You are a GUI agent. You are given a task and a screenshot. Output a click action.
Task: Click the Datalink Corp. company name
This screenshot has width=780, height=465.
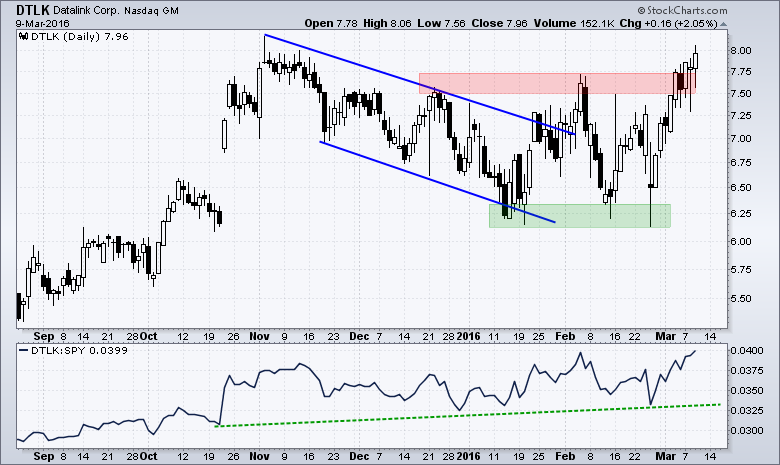(86, 10)
